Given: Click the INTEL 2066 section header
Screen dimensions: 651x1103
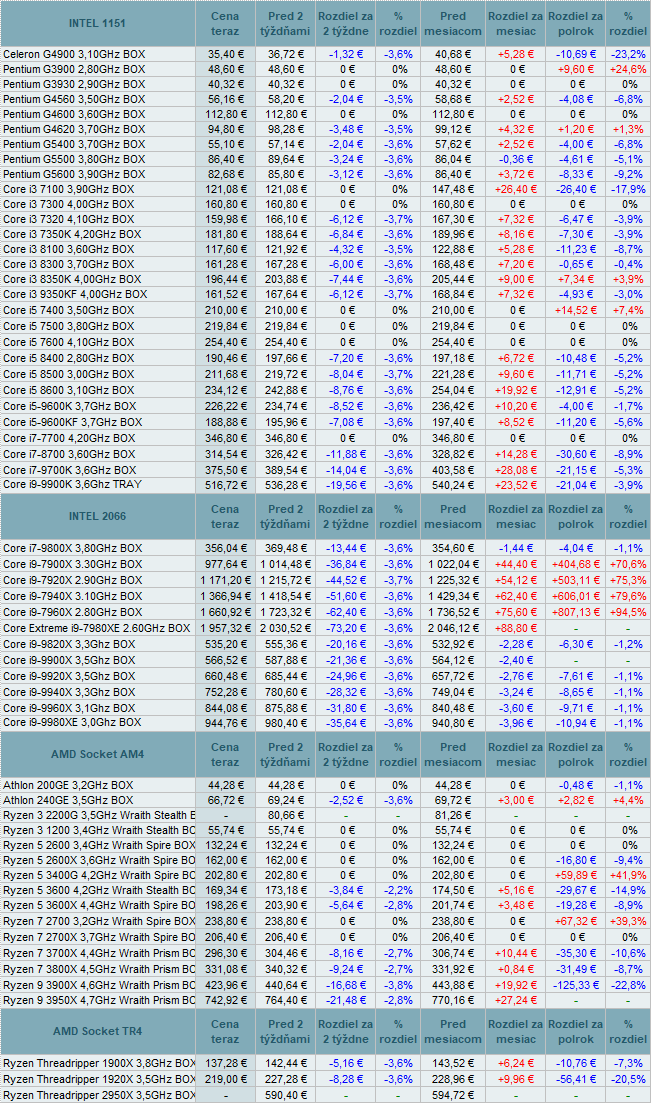Looking at the screenshot, I should (x=97, y=516).
